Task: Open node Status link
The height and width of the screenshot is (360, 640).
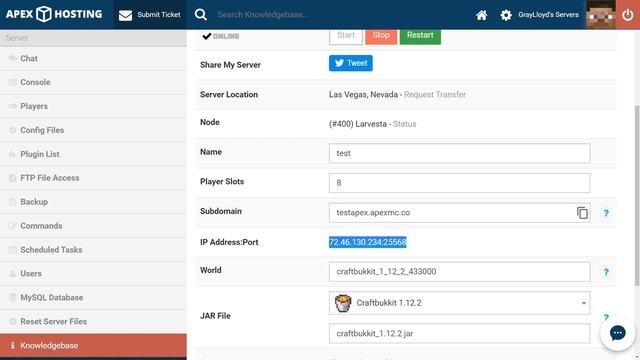Action: click(x=404, y=124)
